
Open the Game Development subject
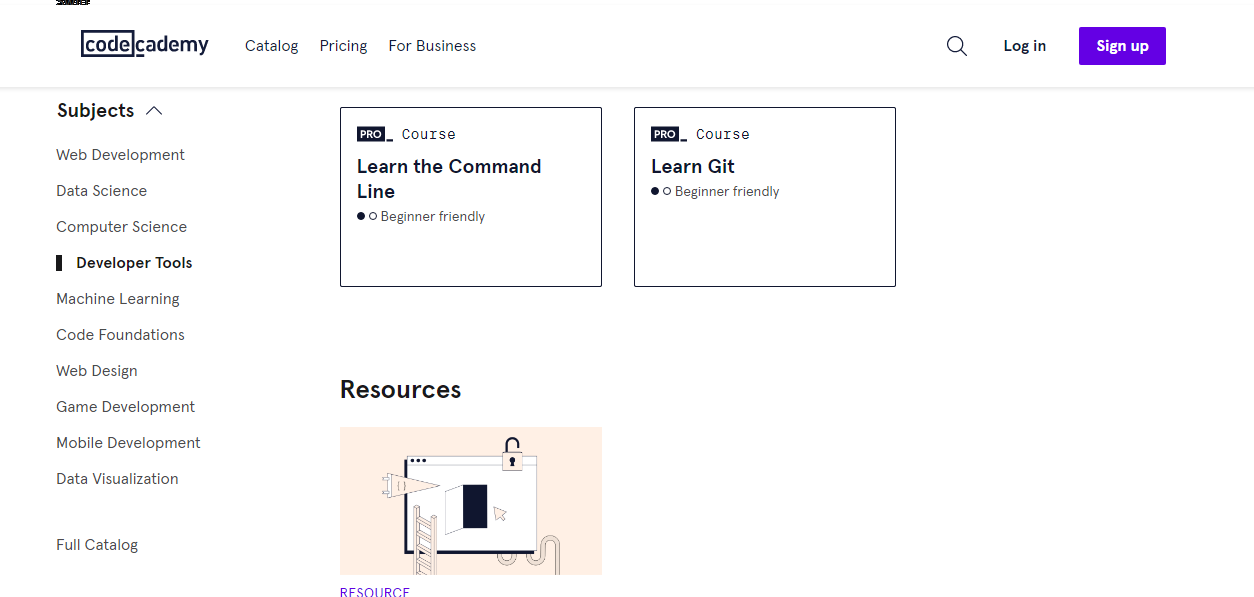pyautogui.click(x=125, y=407)
